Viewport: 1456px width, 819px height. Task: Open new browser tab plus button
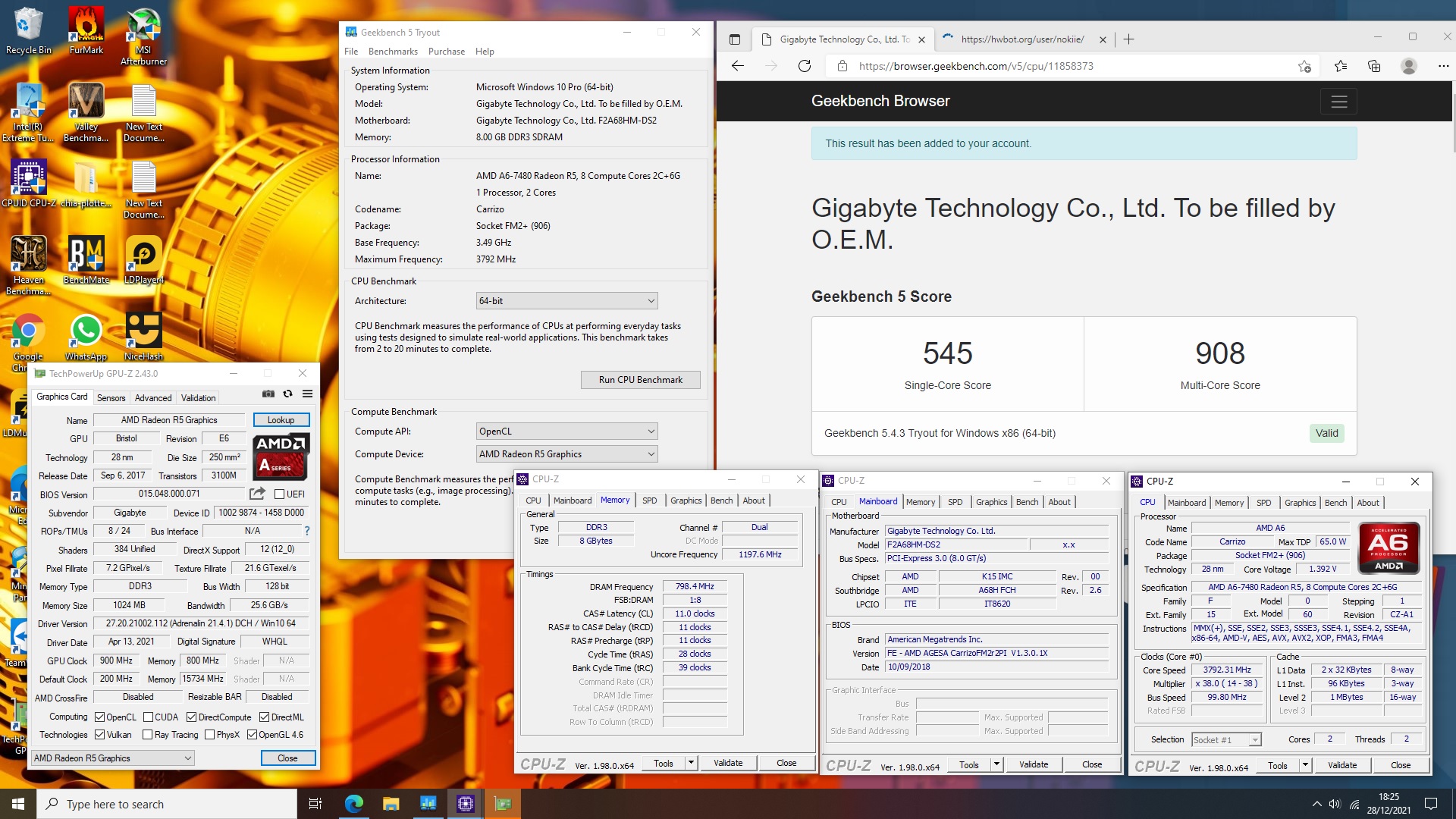tap(1128, 39)
